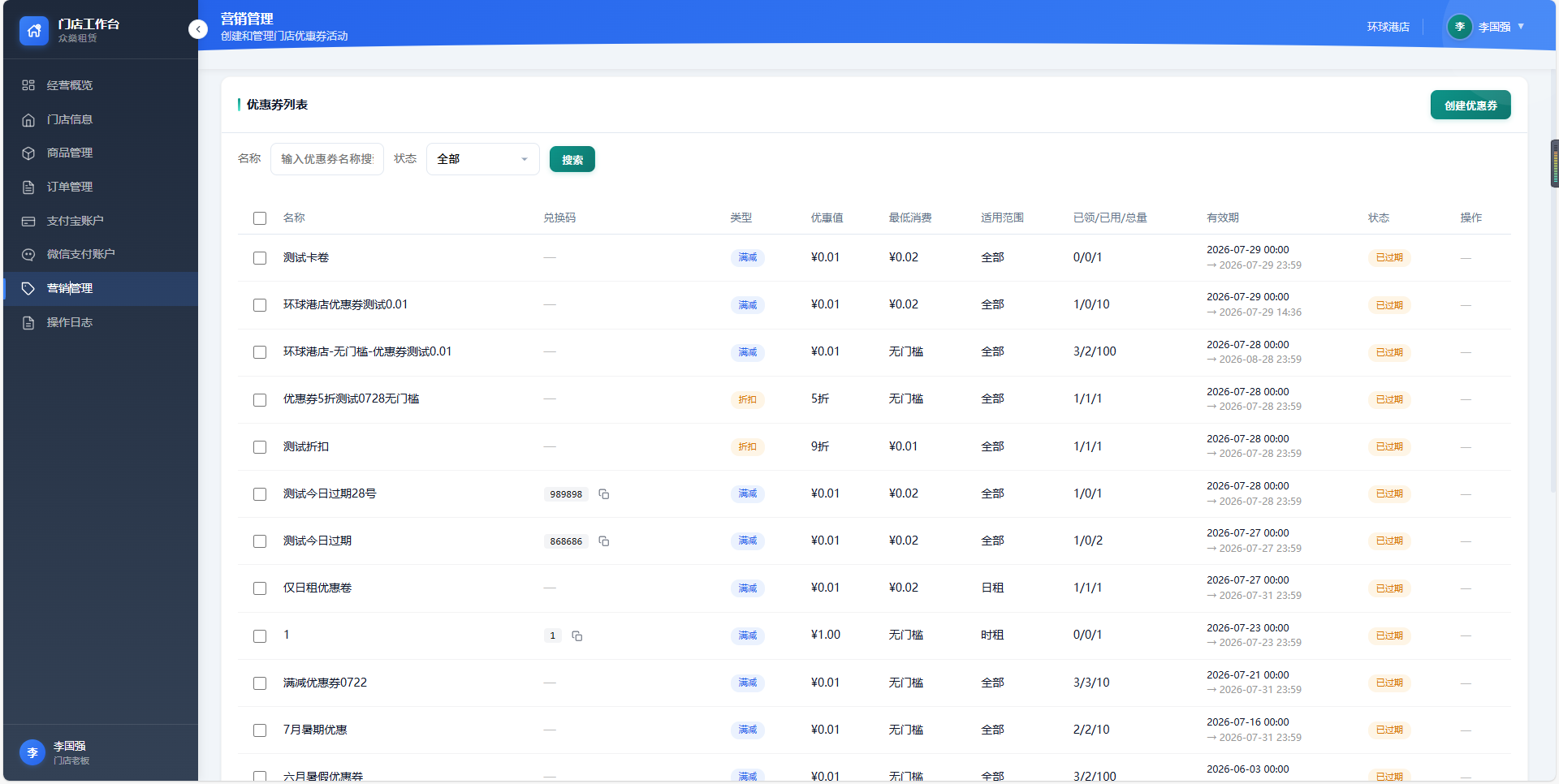Click the 已过期 status tag of 测试卡卷
This screenshot has height=784, width=1559.
tap(1389, 257)
